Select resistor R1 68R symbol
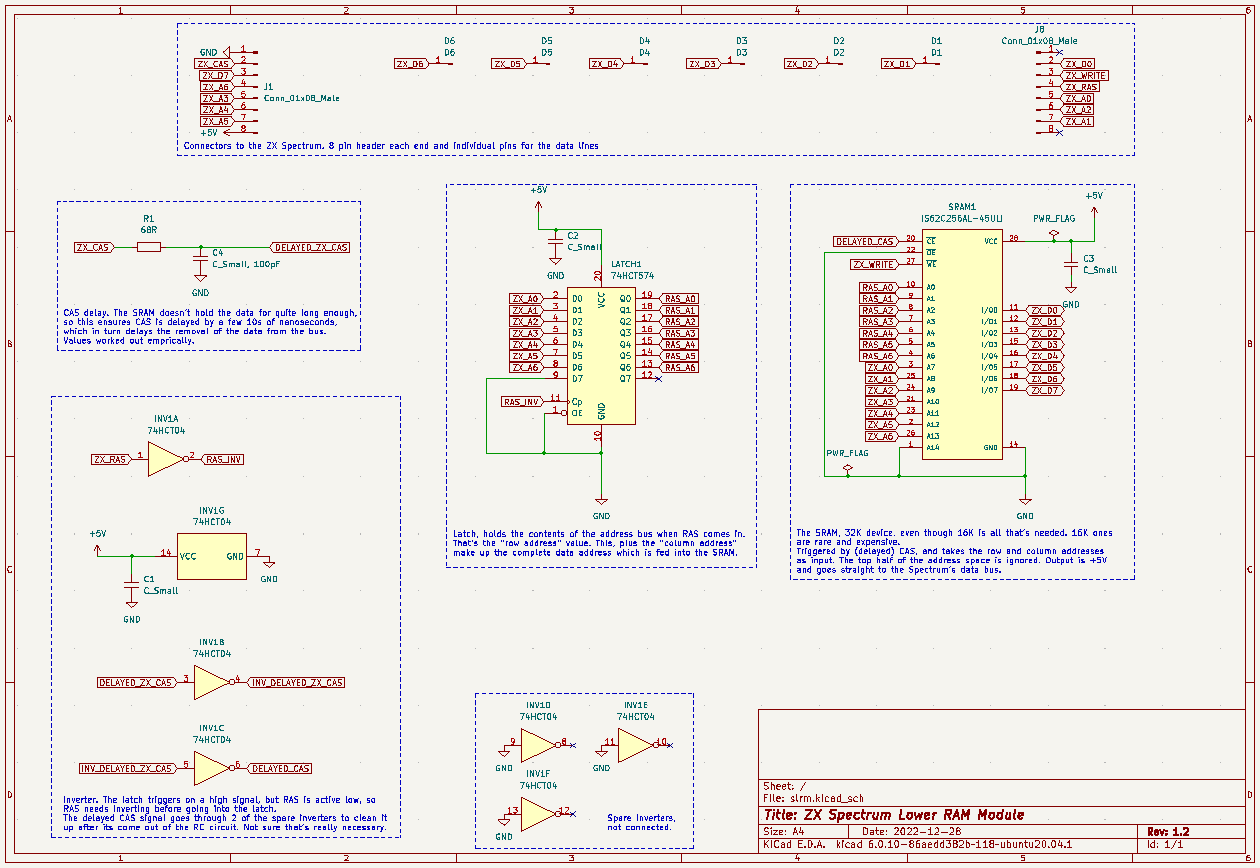The width and height of the screenshot is (1260, 868). (x=148, y=247)
